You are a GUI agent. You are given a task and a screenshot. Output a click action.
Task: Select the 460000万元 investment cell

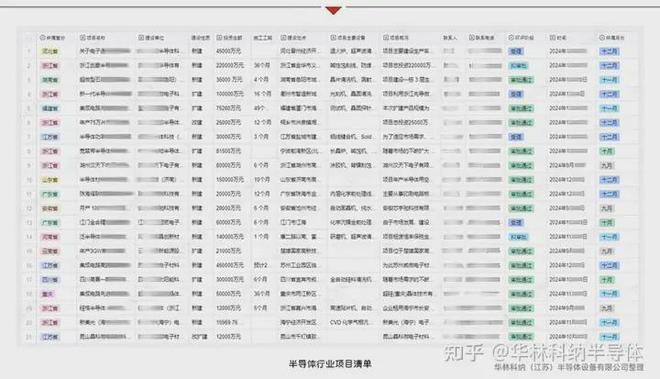point(230,265)
